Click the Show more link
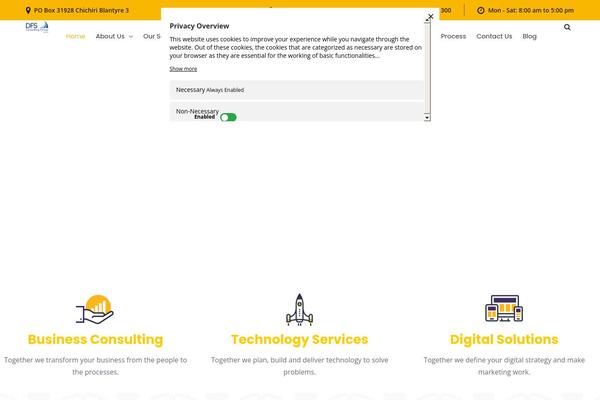 (x=183, y=69)
